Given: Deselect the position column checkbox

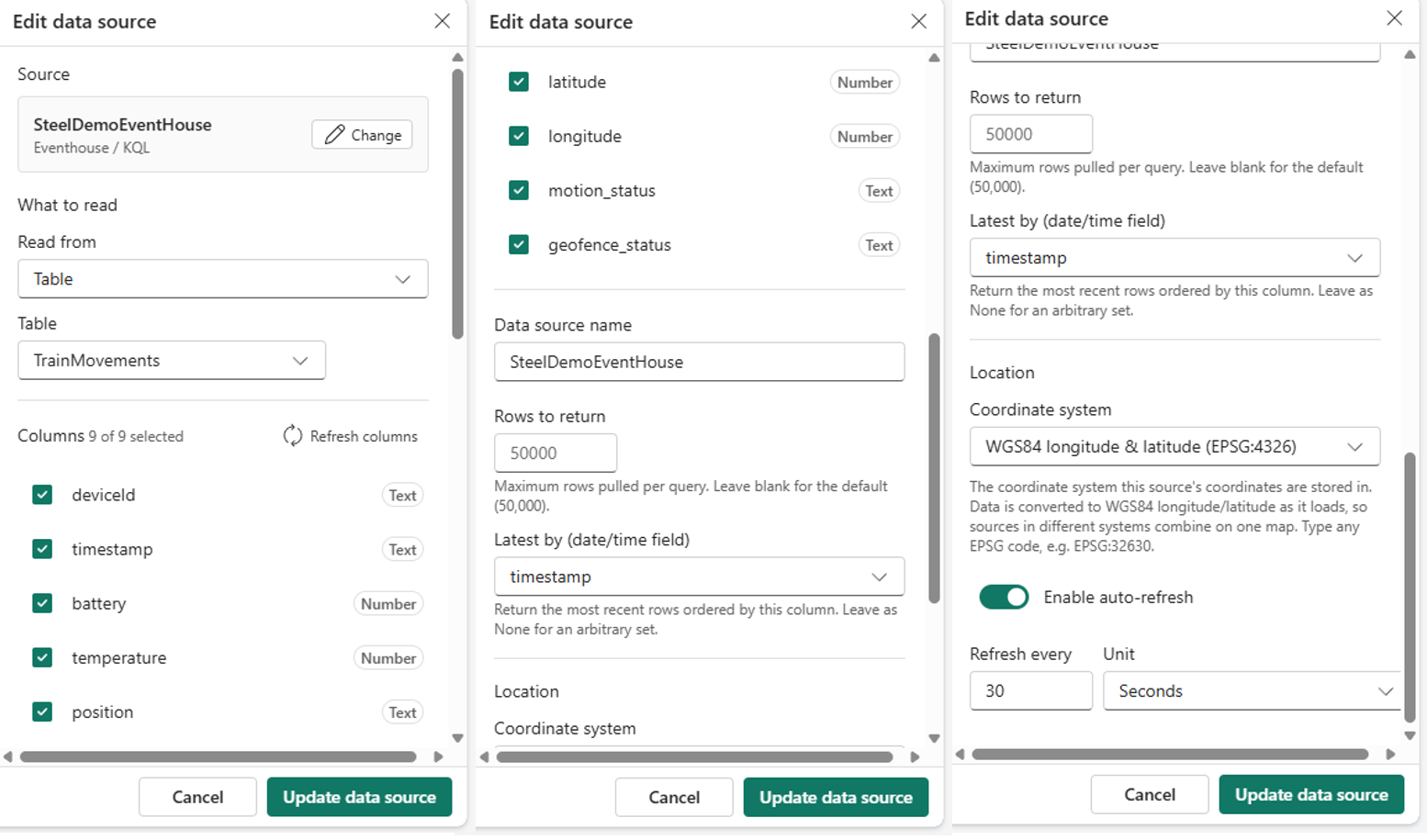Looking at the screenshot, I should pyautogui.click(x=42, y=711).
